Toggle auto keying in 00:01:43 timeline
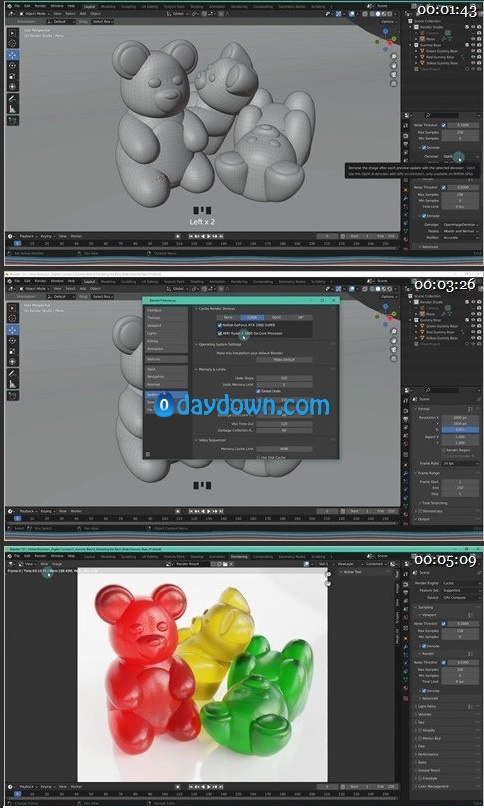This screenshot has width=484, height=808. [x=178, y=236]
